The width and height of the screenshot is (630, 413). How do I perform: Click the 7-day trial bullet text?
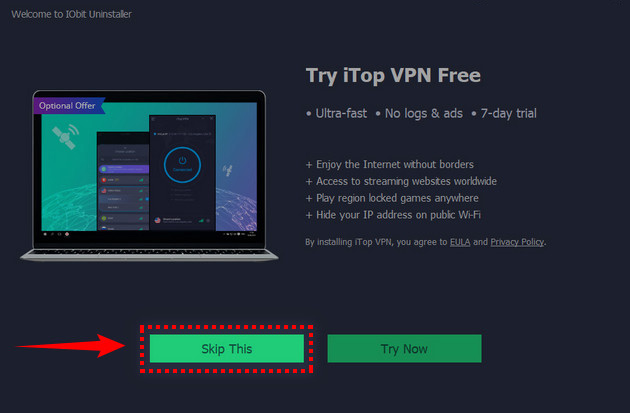[x=508, y=113]
